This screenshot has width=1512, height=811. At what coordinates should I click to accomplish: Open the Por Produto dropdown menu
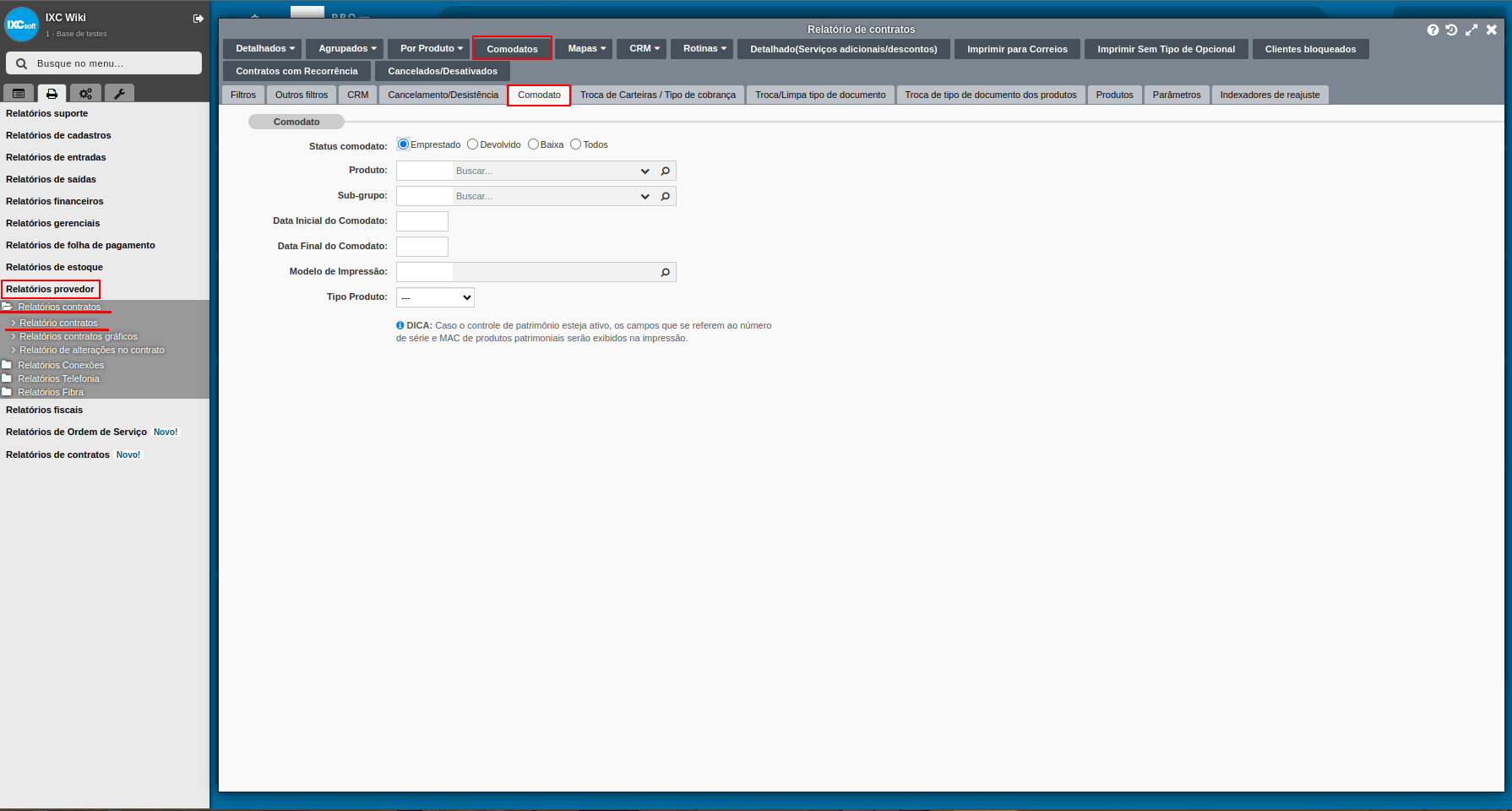pos(428,49)
